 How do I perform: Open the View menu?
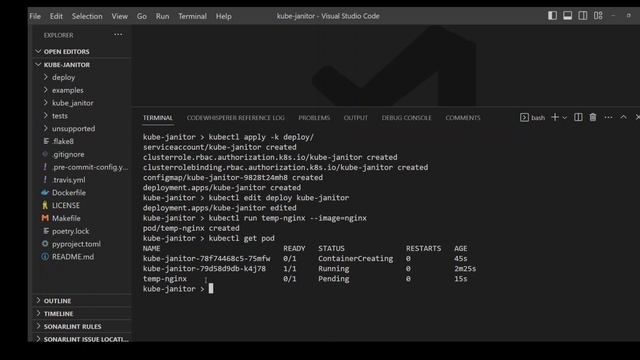coord(120,16)
